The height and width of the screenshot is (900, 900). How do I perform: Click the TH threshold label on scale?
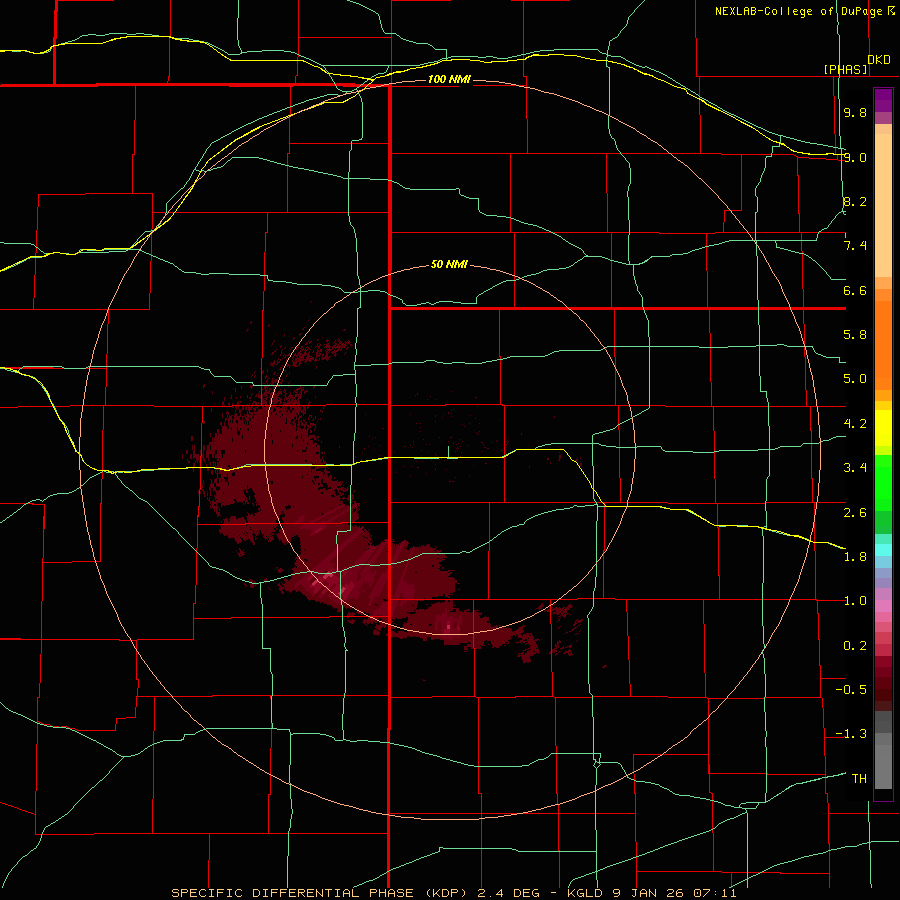[859, 779]
